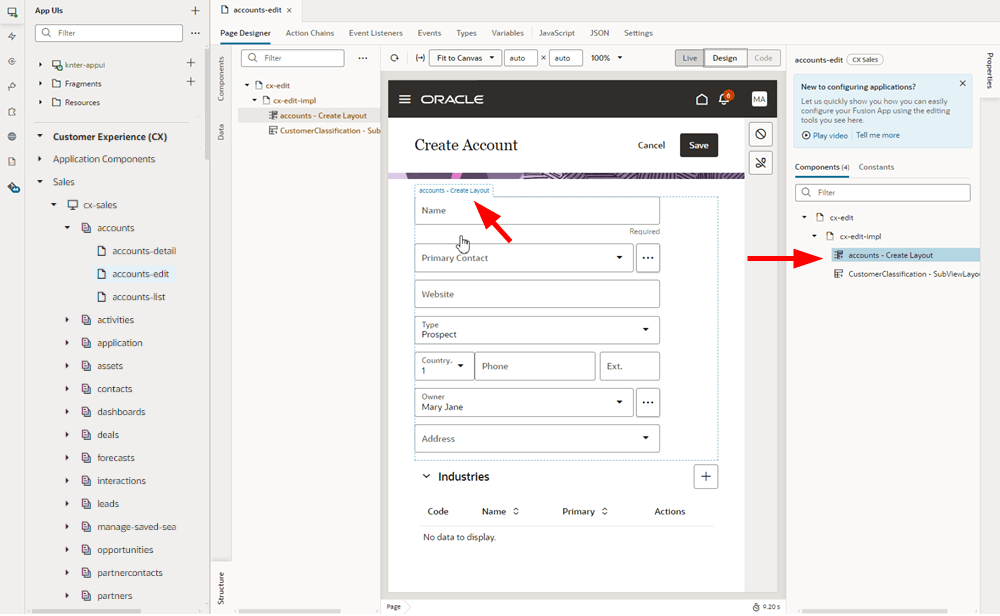Switch to Code view
Image resolution: width=1000 pixels, height=616 pixels.
(762, 58)
